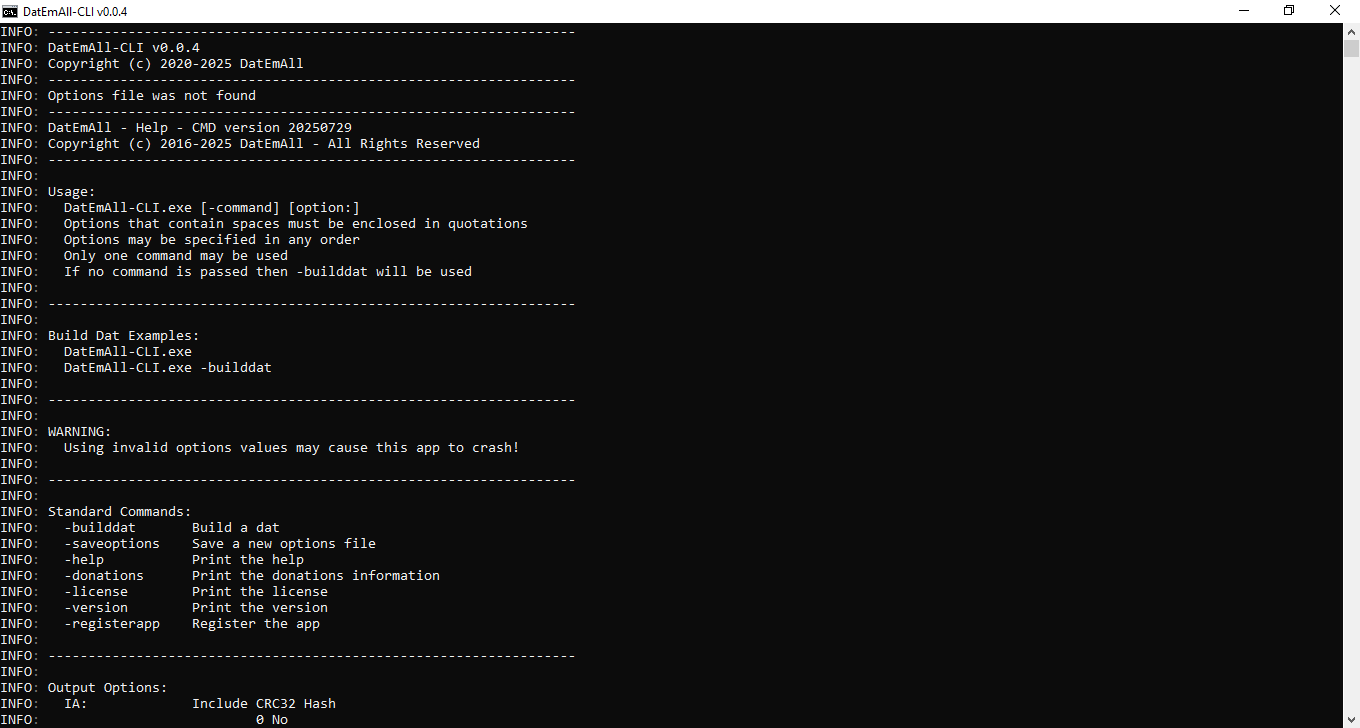Click the -help command description
The image size is (1360, 728).
click(x=248, y=559)
